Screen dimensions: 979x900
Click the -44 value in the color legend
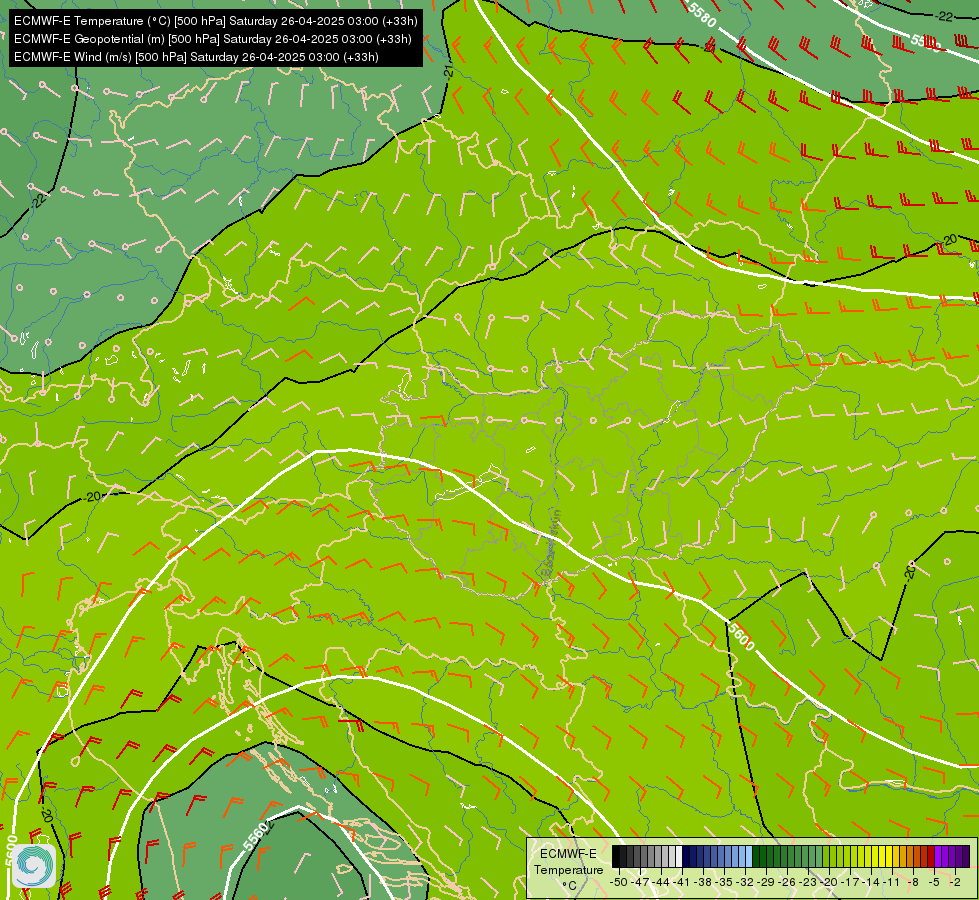pos(661,882)
